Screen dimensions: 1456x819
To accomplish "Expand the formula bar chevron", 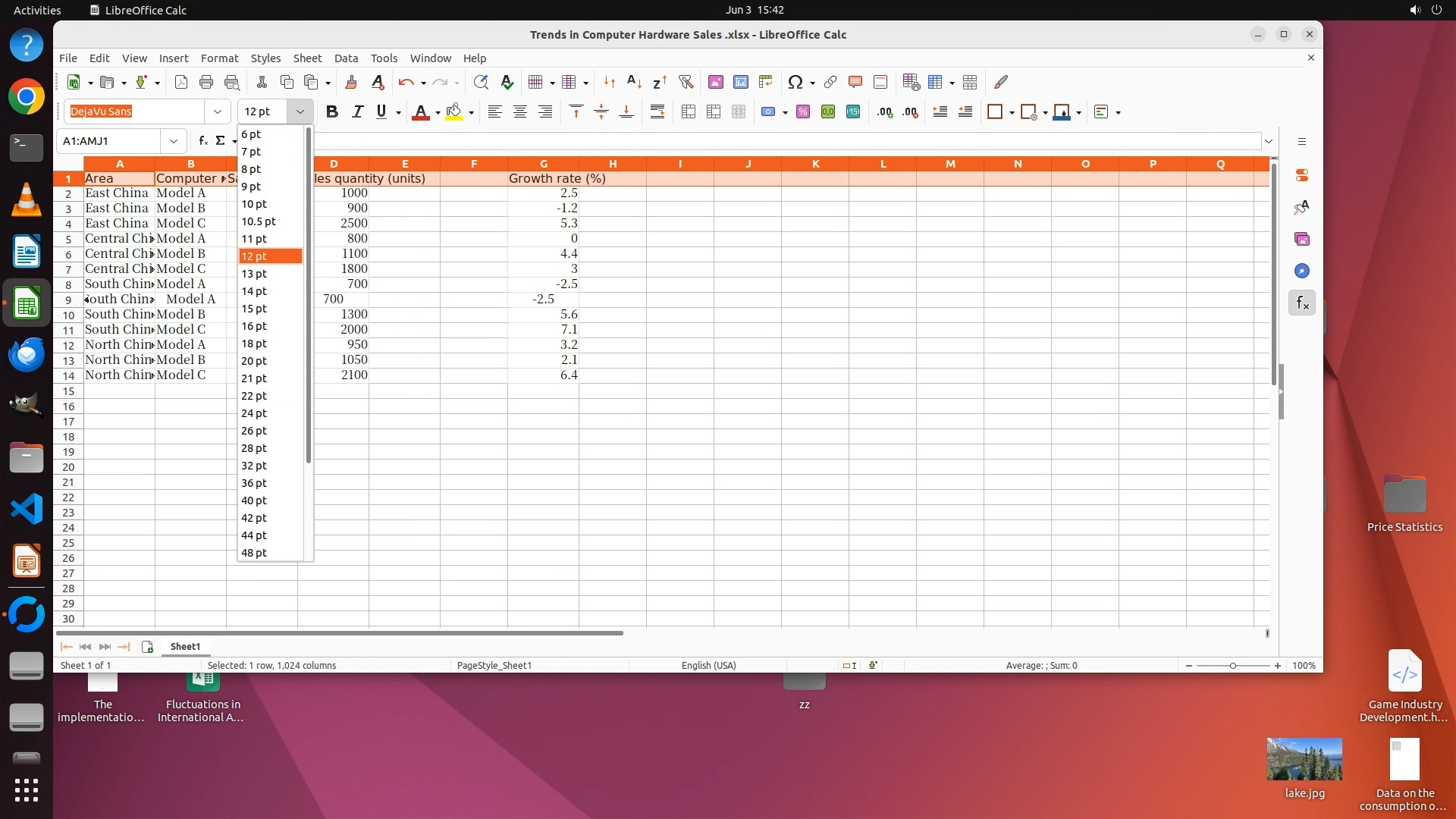I will pos(1268,141).
